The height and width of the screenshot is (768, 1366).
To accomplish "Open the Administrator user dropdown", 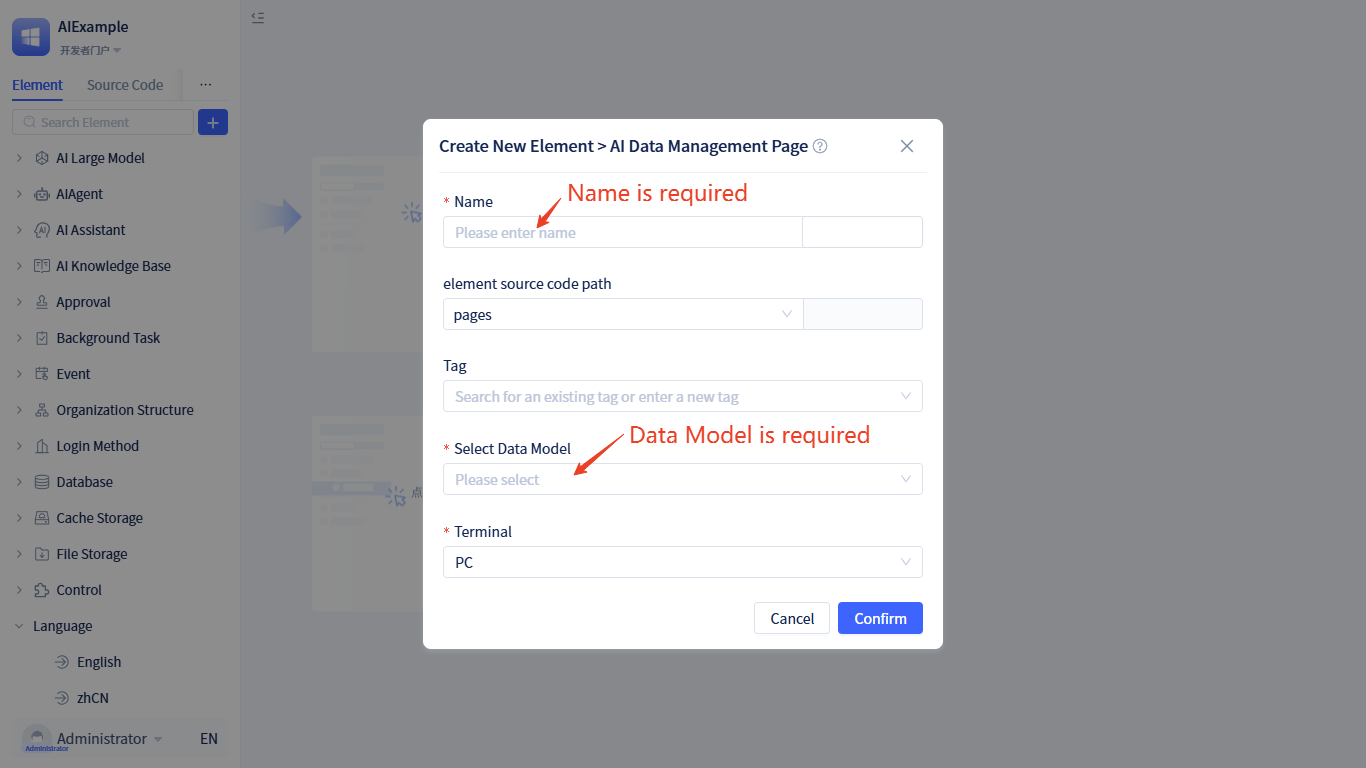I will point(109,739).
